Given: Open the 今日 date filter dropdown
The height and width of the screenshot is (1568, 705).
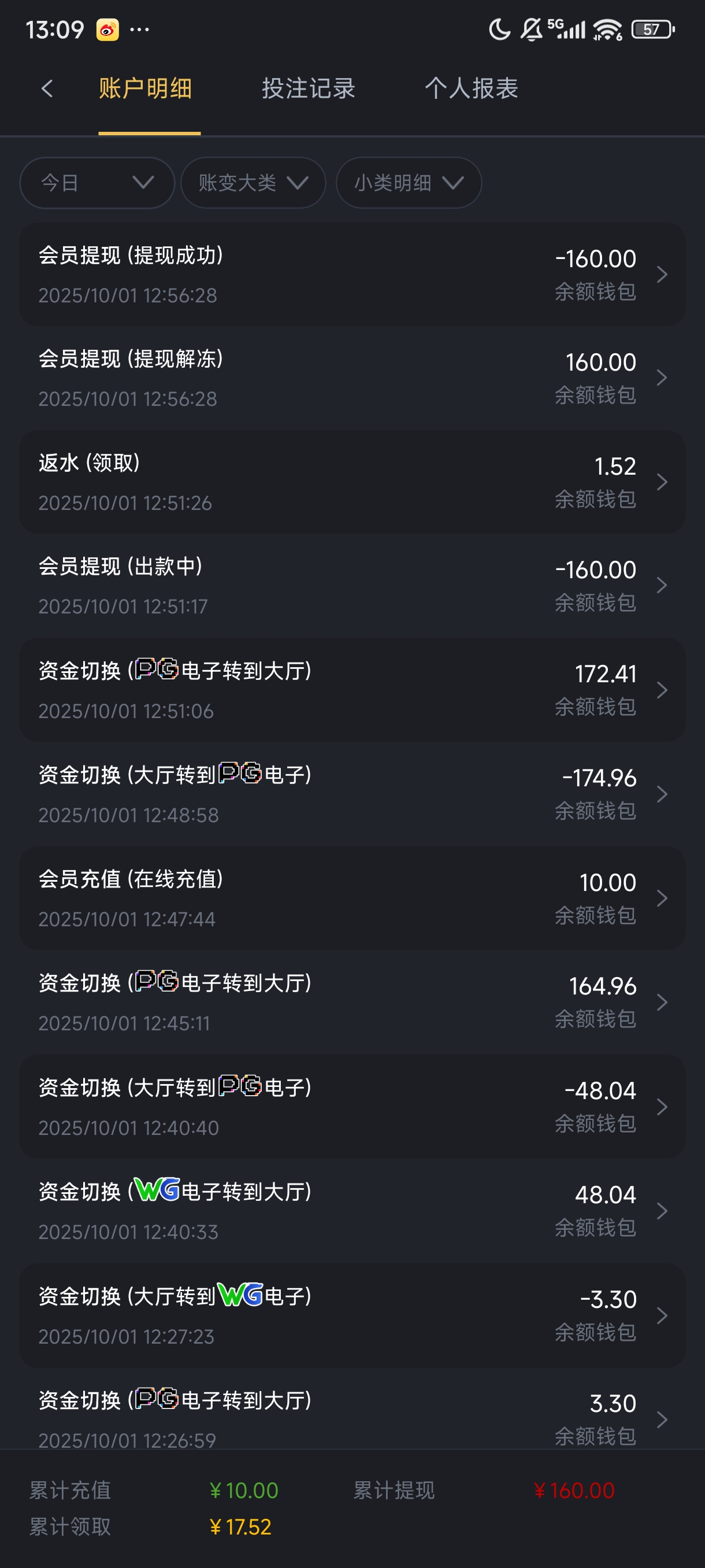Looking at the screenshot, I should tap(97, 183).
